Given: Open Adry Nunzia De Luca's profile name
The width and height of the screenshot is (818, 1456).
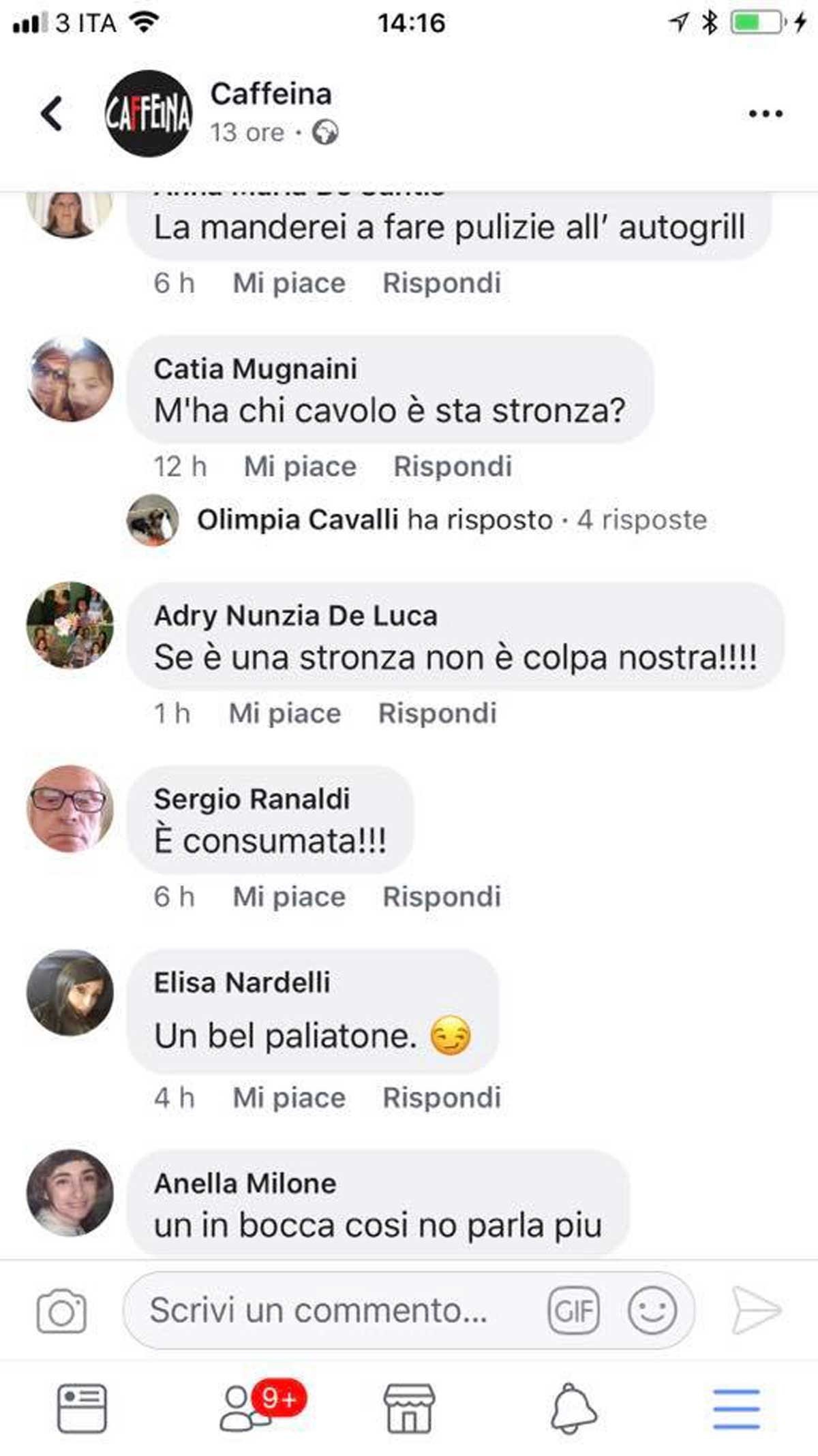Looking at the screenshot, I should (x=296, y=616).
